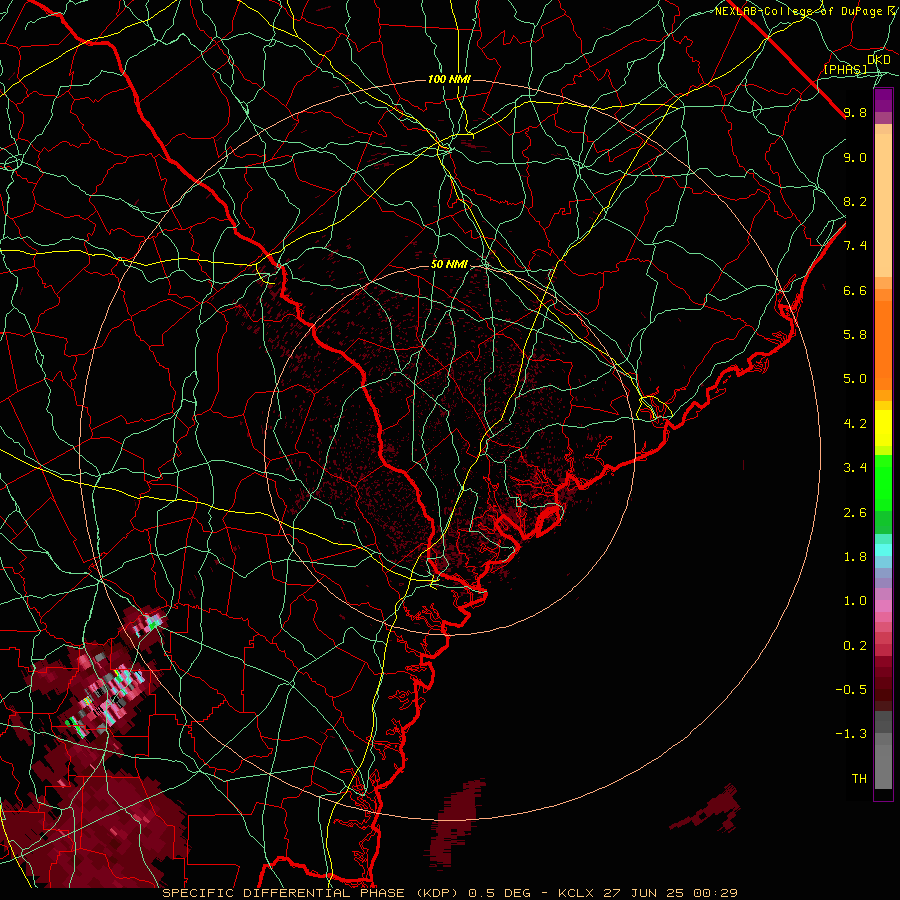
Task: Click the 8.2 scale label
Action: (855, 201)
